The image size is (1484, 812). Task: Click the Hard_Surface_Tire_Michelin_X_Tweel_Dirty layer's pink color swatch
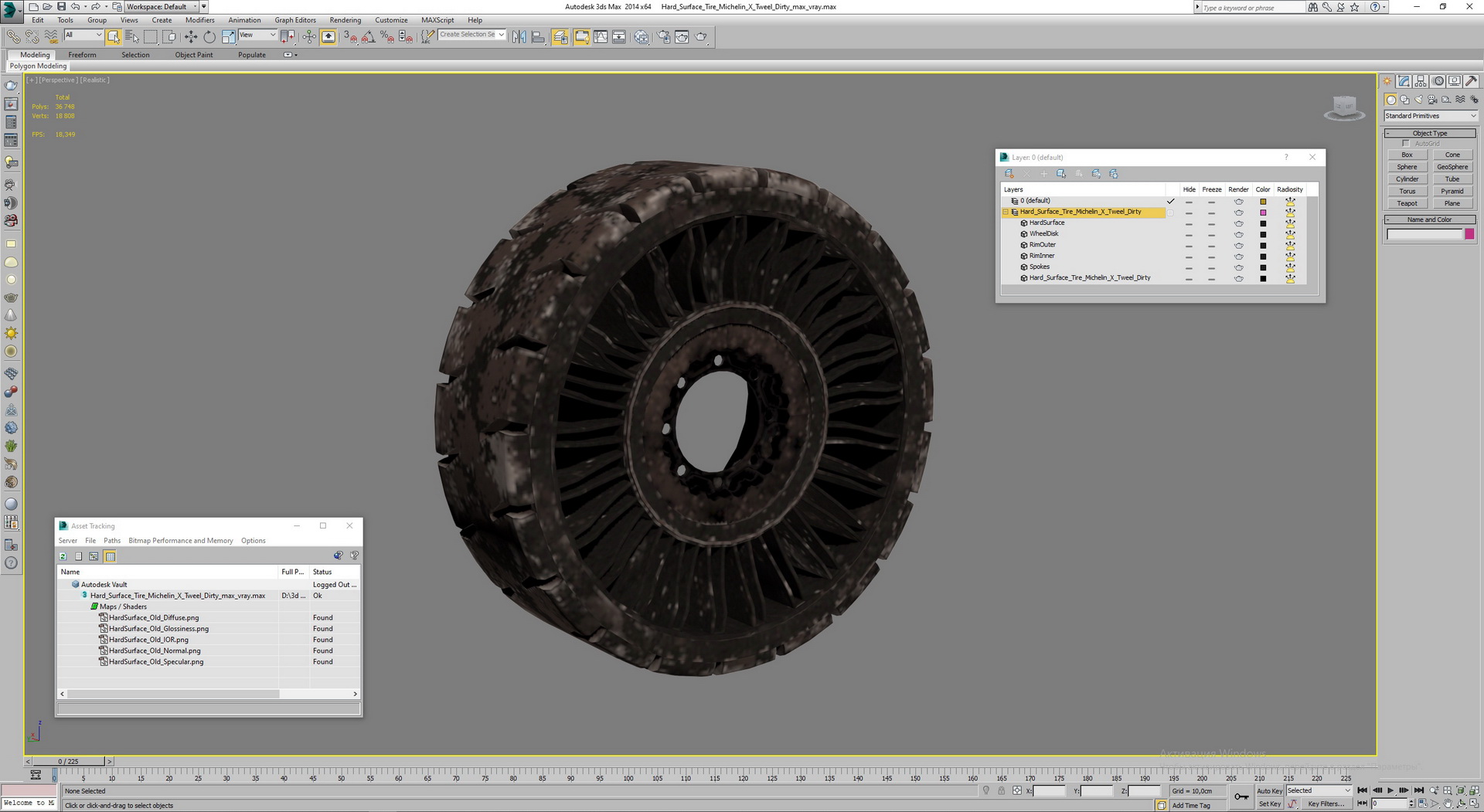click(1263, 212)
